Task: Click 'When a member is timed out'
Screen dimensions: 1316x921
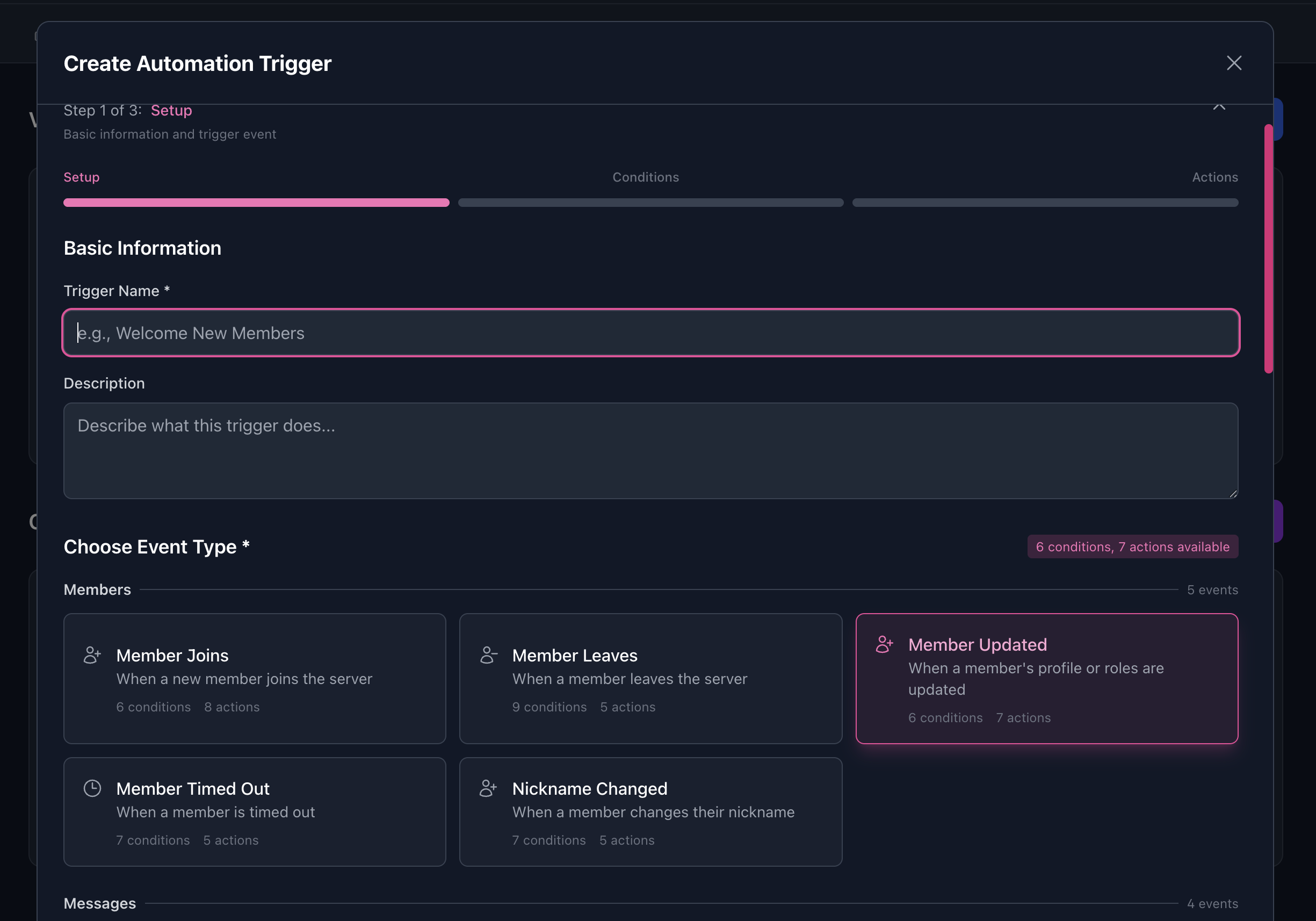Action: [x=215, y=811]
